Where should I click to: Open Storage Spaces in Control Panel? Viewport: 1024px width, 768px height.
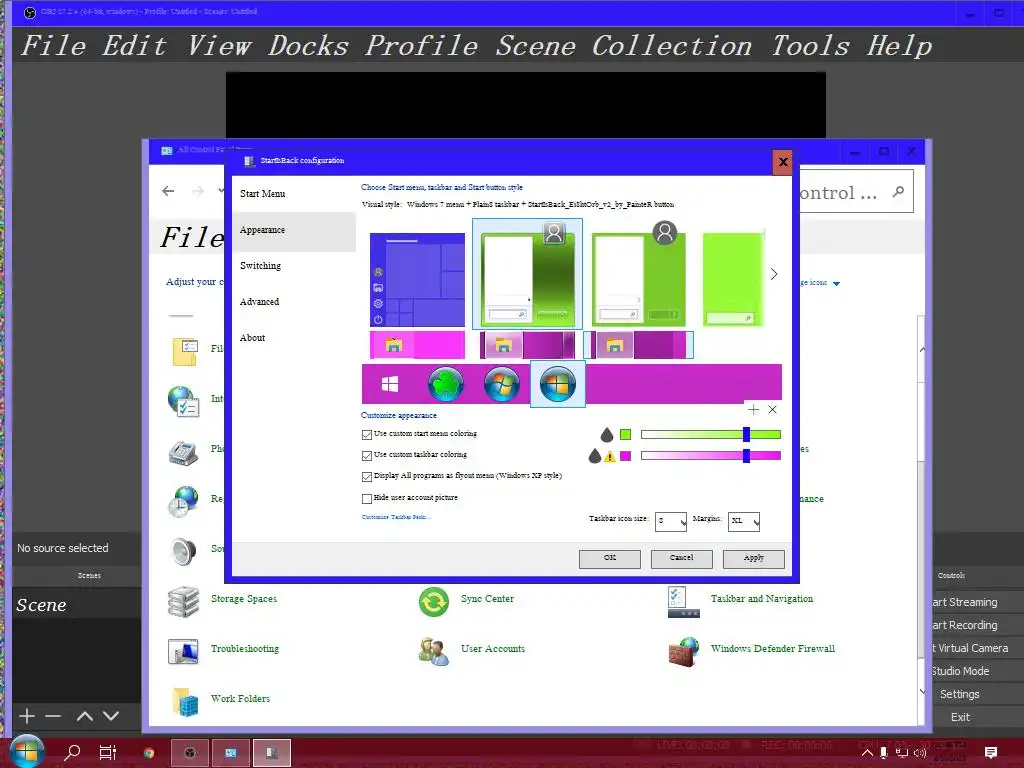[x=184, y=601]
